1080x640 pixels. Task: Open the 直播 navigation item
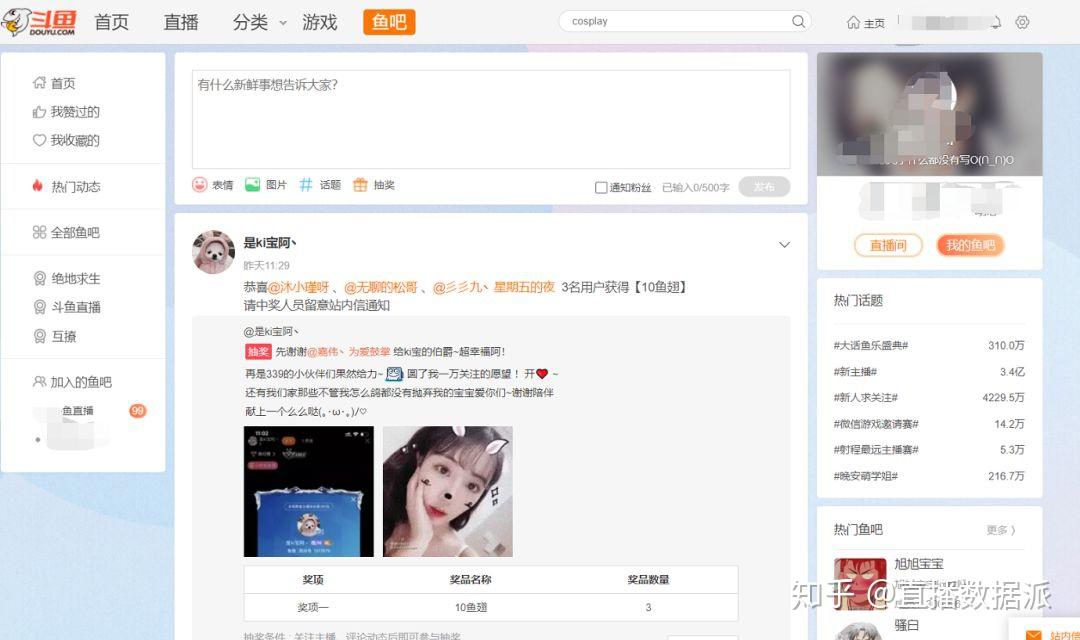(181, 22)
